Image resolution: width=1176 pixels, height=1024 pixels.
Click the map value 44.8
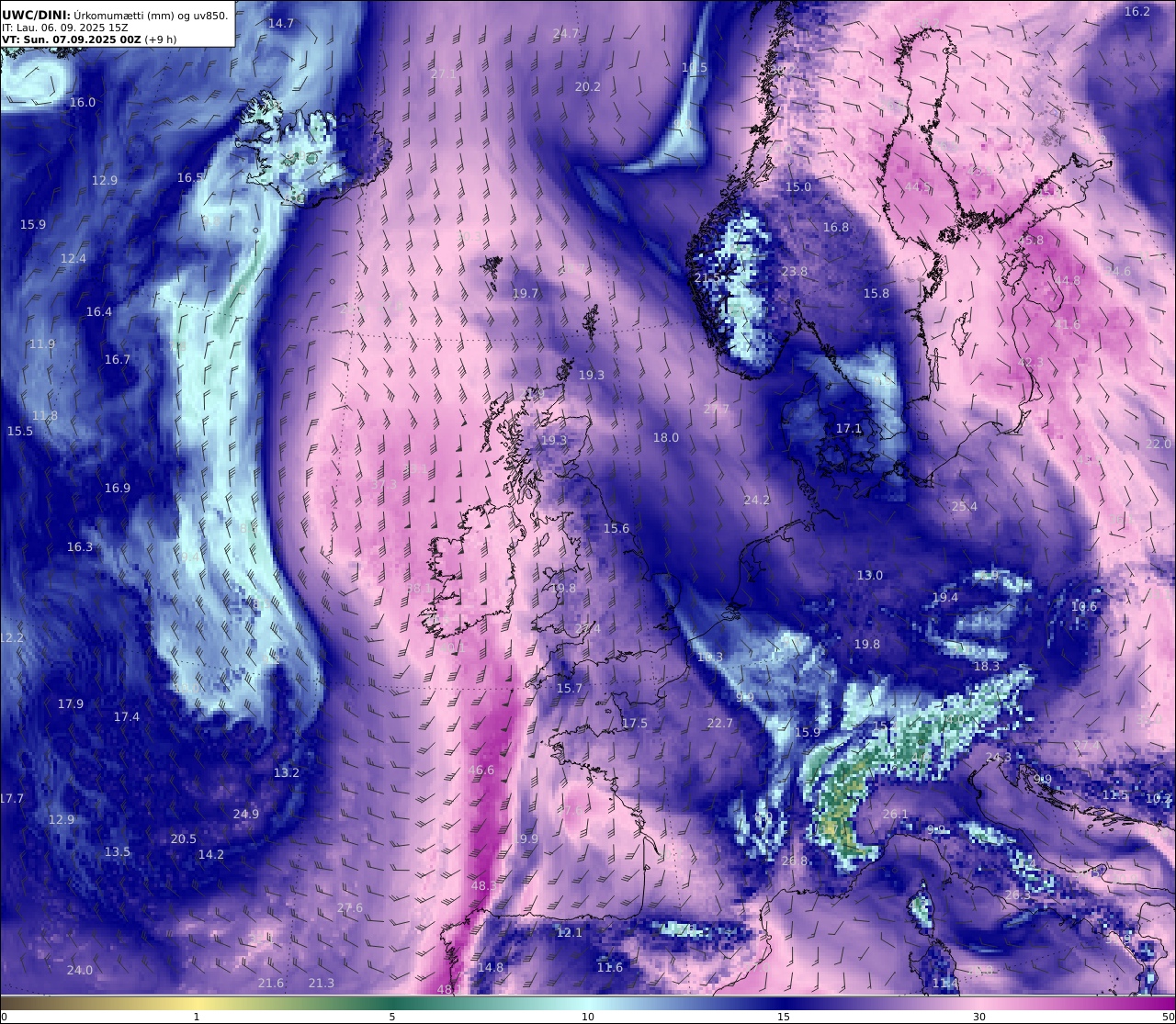click(1068, 280)
